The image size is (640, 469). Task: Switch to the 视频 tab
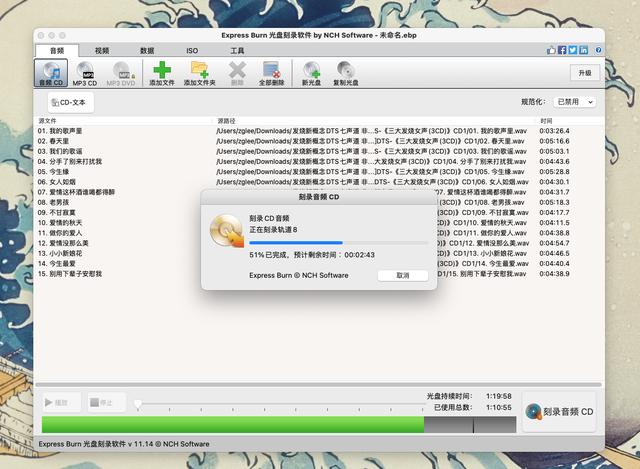(102, 51)
